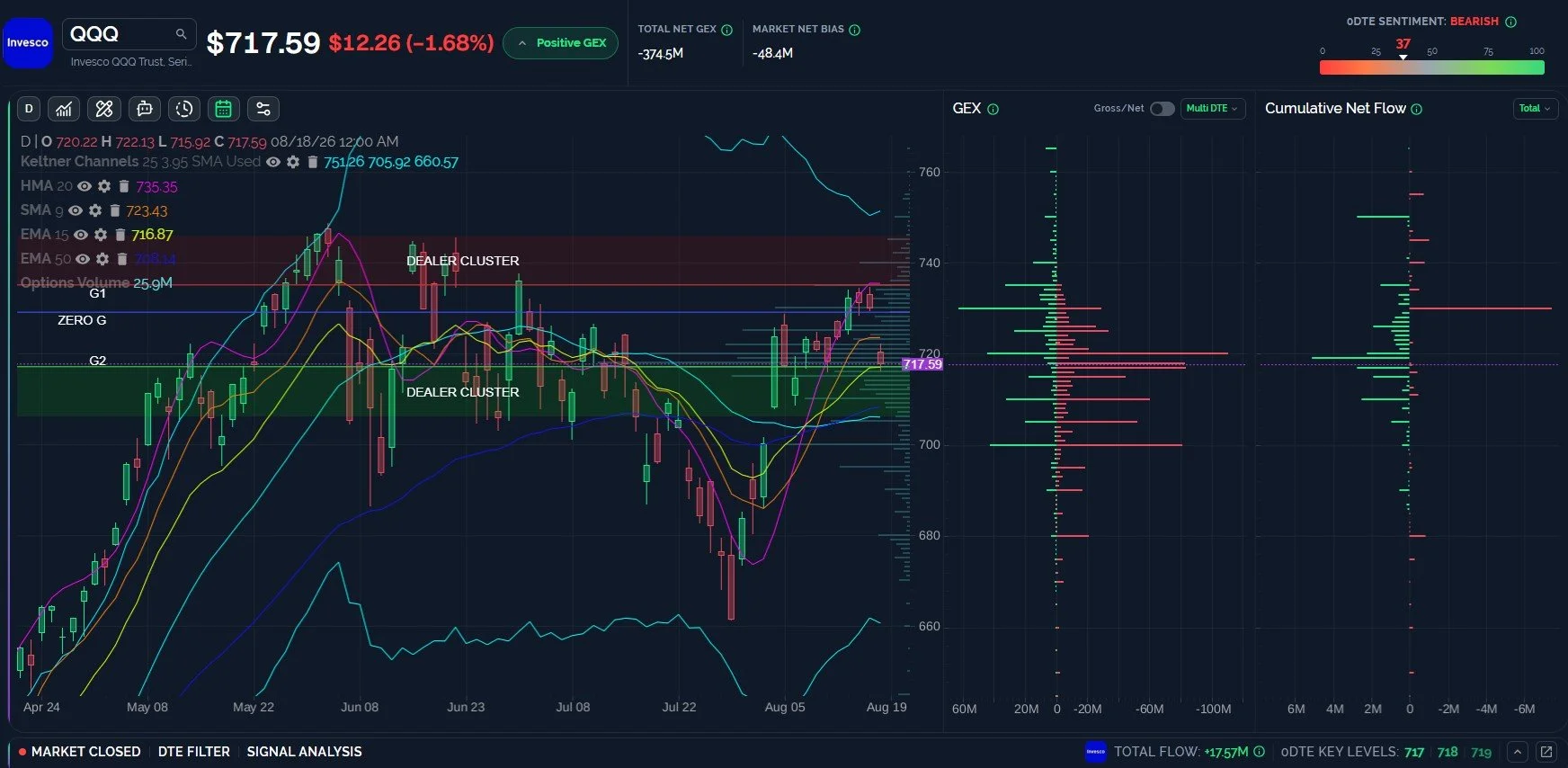Open the chart indicators button

(x=64, y=109)
